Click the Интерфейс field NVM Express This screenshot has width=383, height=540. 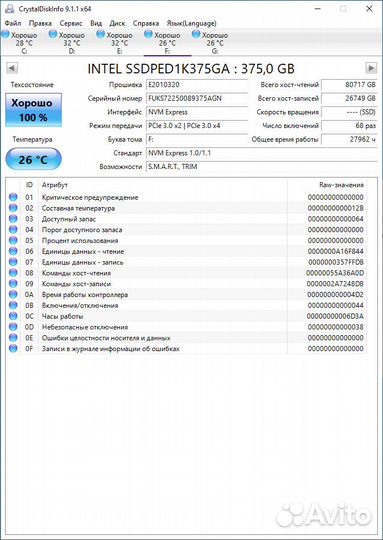tap(197, 112)
